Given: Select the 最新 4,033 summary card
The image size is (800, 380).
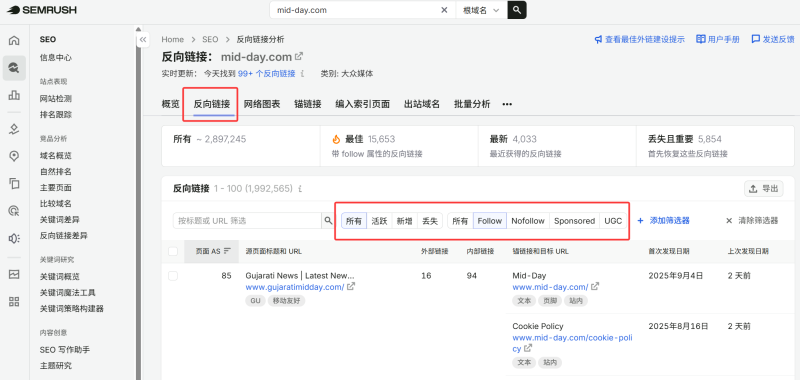Looking at the screenshot, I should (x=557, y=145).
